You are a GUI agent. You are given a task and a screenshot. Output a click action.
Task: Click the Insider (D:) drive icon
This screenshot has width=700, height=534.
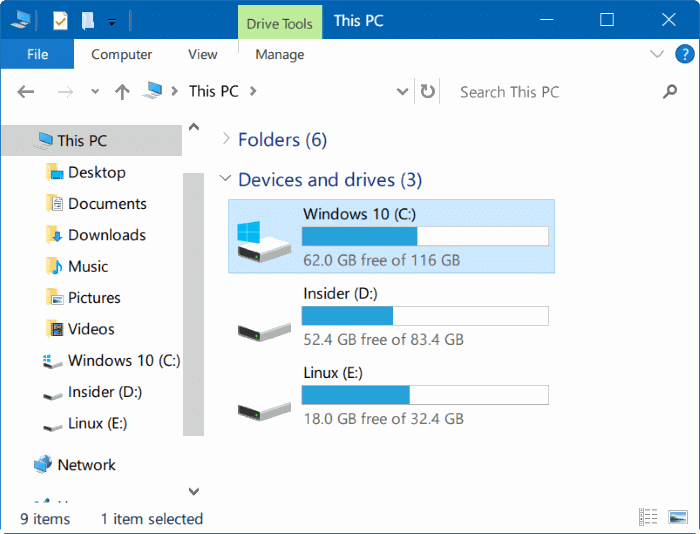(264, 331)
